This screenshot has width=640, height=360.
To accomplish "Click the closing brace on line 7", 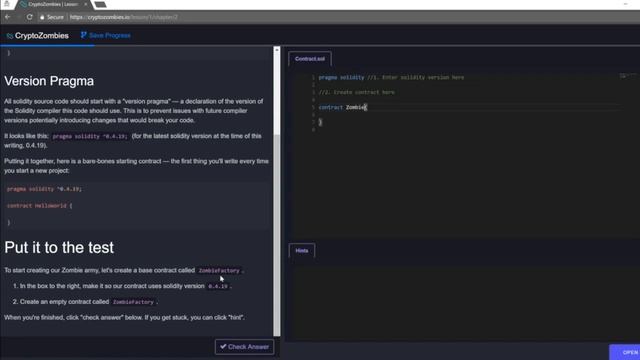I will [x=320, y=122].
